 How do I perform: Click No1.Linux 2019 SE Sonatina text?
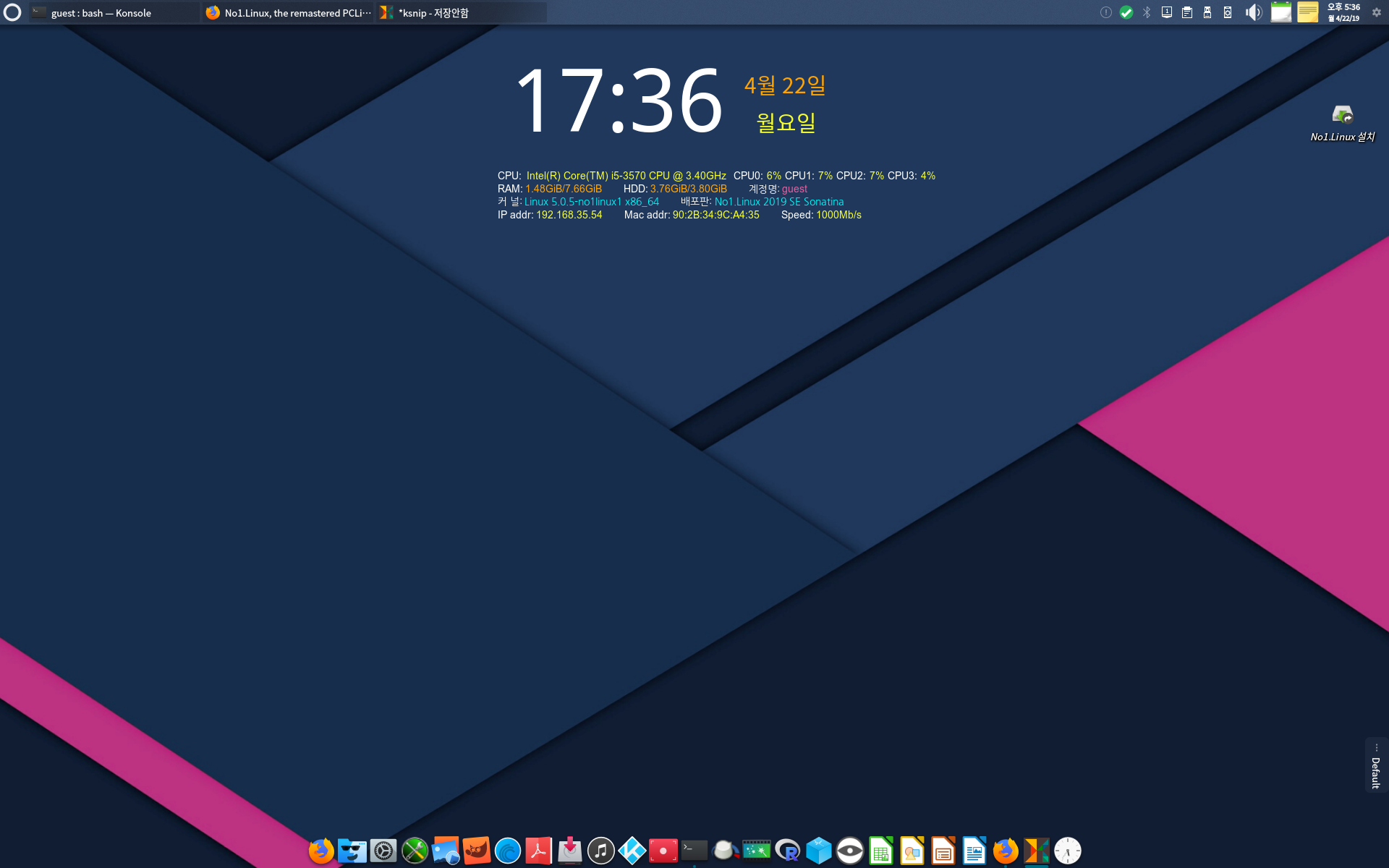tap(779, 202)
